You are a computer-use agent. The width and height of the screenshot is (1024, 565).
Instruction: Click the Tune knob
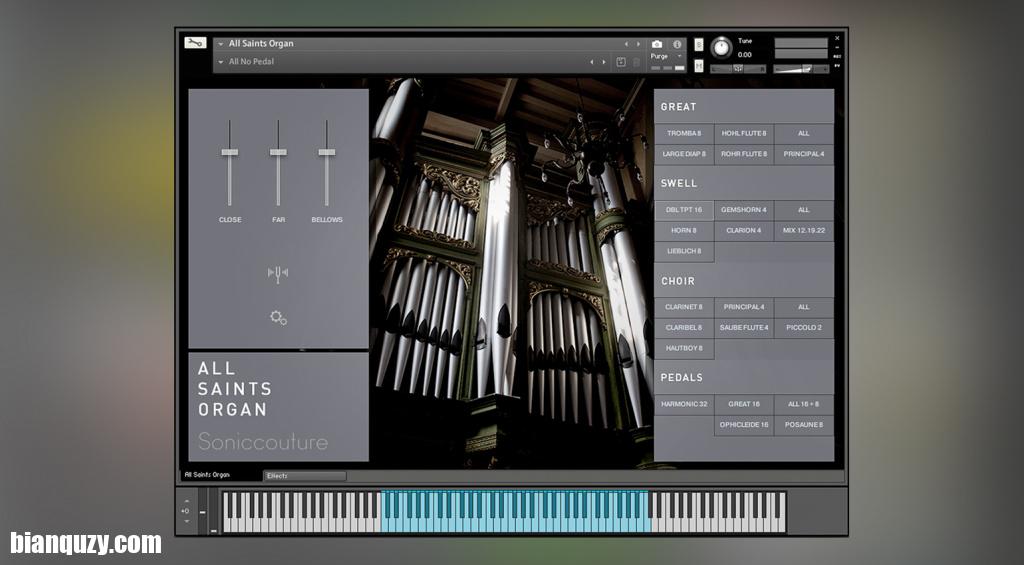721,48
